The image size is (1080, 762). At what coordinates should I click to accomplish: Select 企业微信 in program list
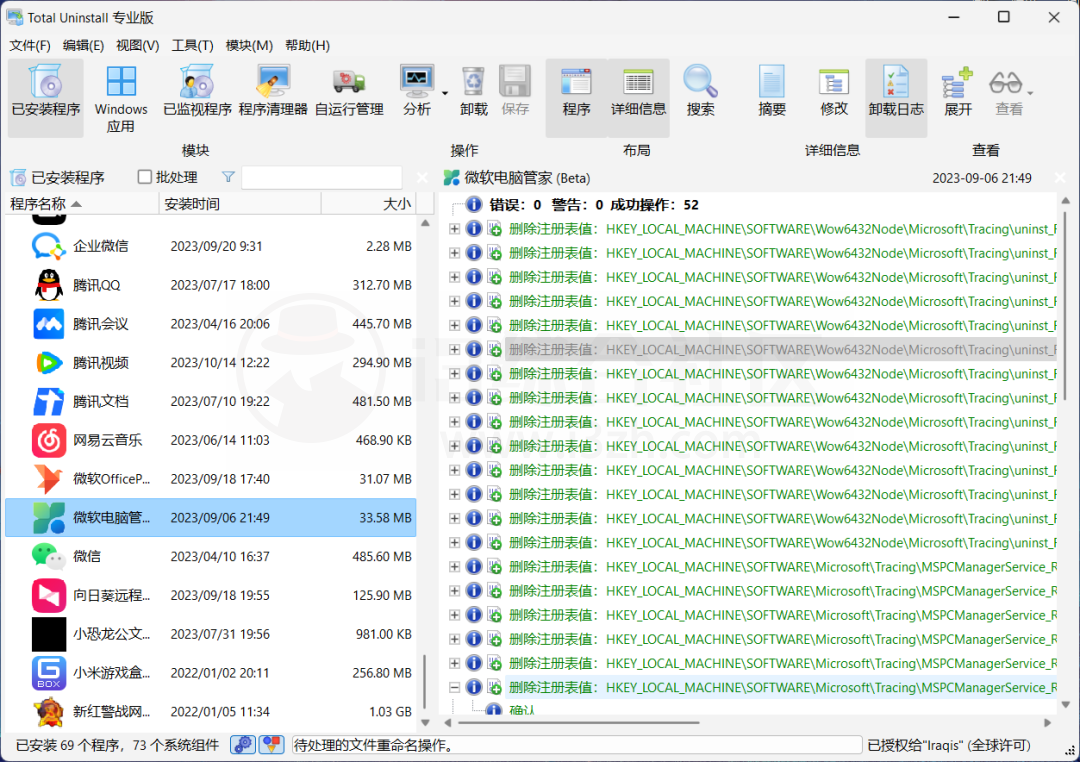click(211, 246)
